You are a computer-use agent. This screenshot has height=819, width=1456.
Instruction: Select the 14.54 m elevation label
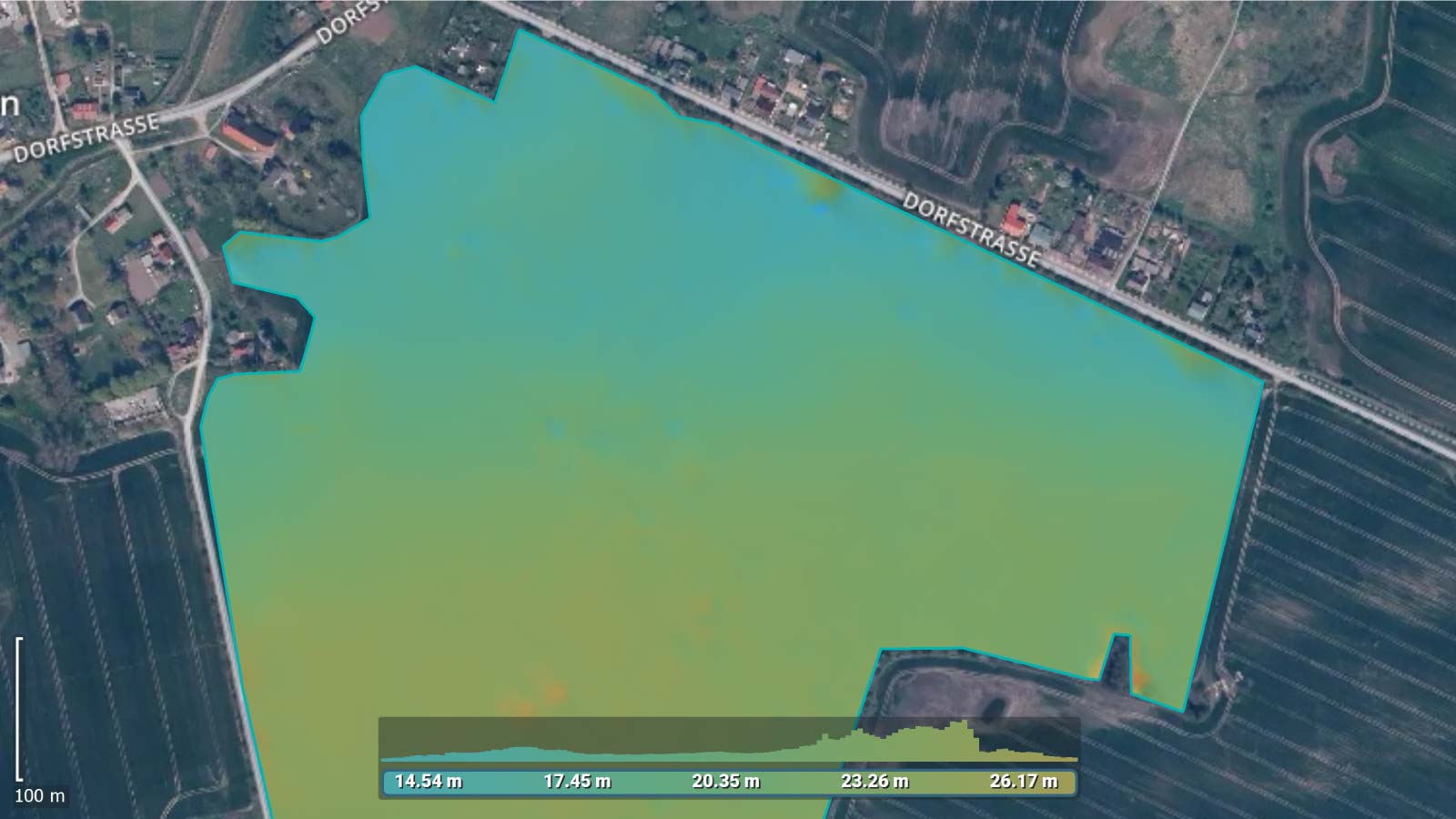pos(428,780)
